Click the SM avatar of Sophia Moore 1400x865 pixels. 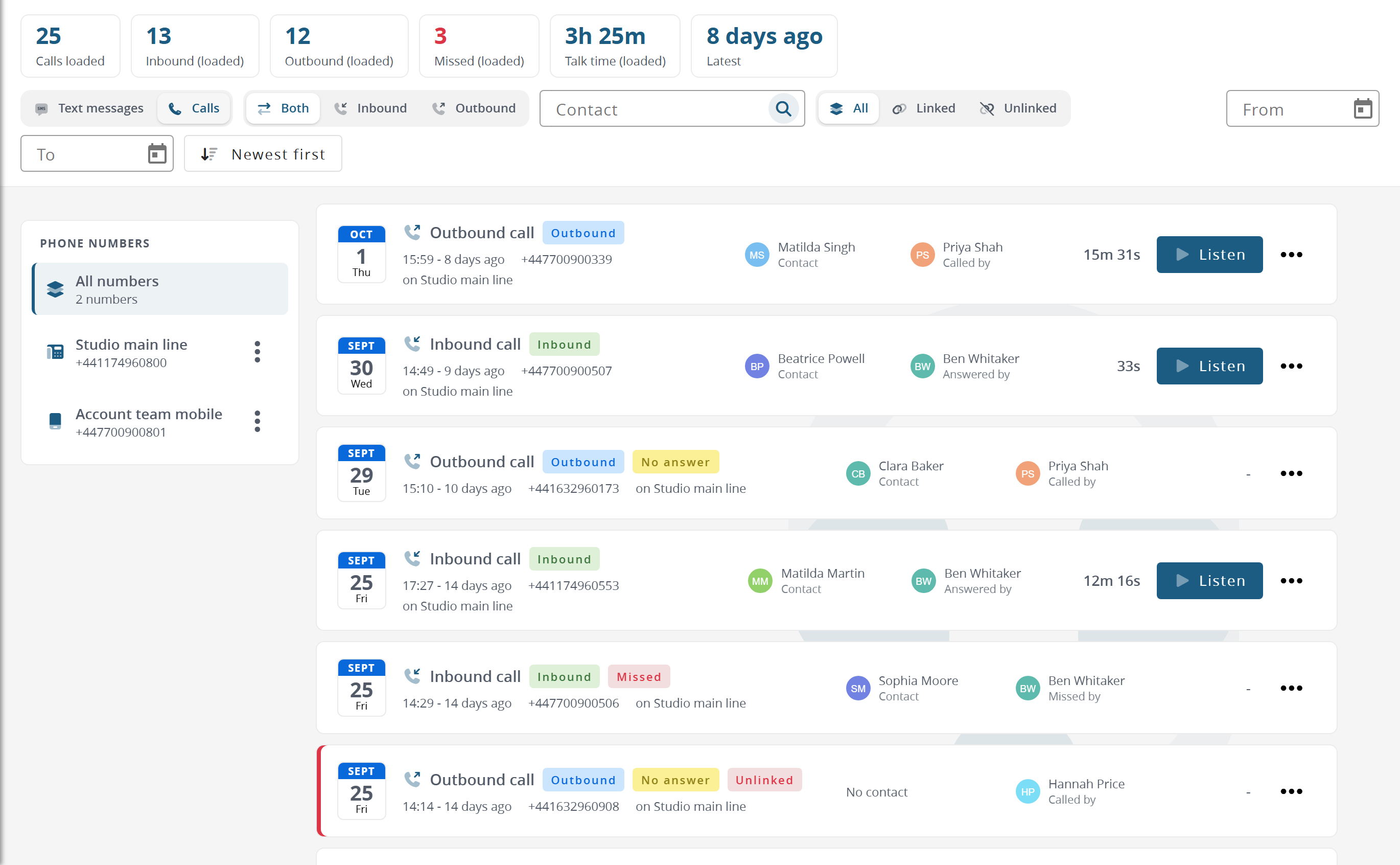[x=857, y=688]
